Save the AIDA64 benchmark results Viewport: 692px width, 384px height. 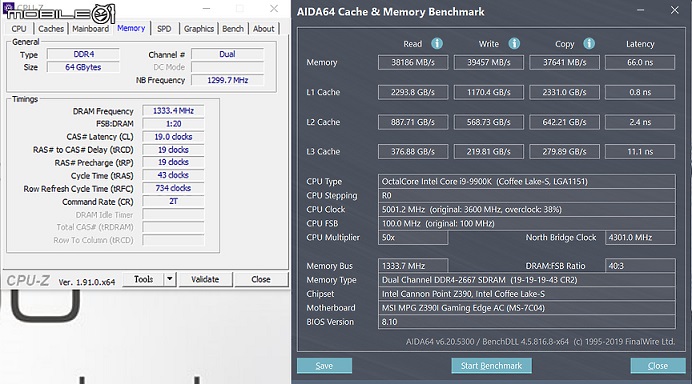pyautogui.click(x=324, y=365)
